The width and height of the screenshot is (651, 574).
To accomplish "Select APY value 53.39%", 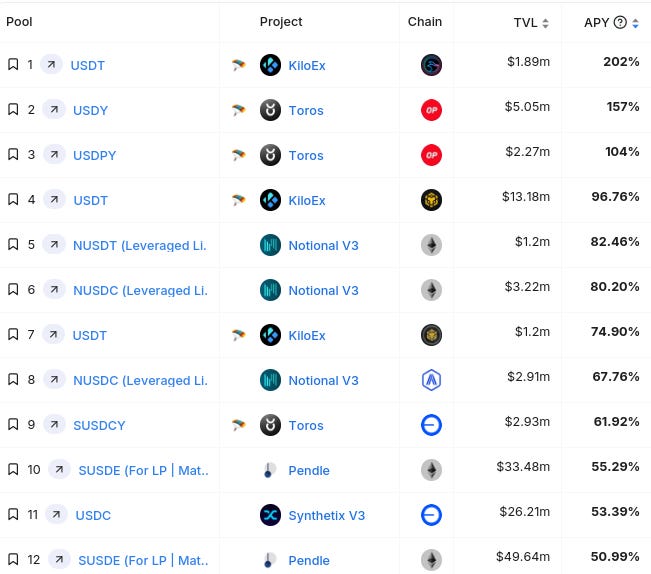I will pyautogui.click(x=615, y=511).
